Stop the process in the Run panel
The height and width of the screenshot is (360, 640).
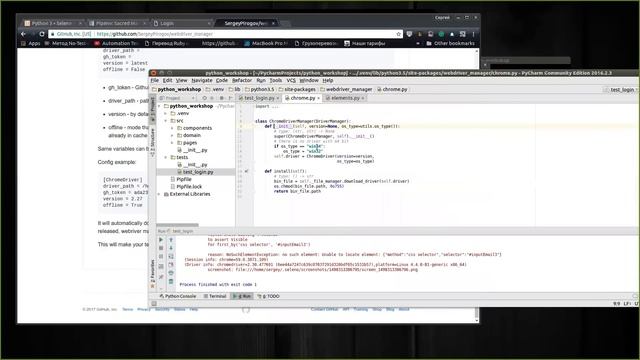161,248
